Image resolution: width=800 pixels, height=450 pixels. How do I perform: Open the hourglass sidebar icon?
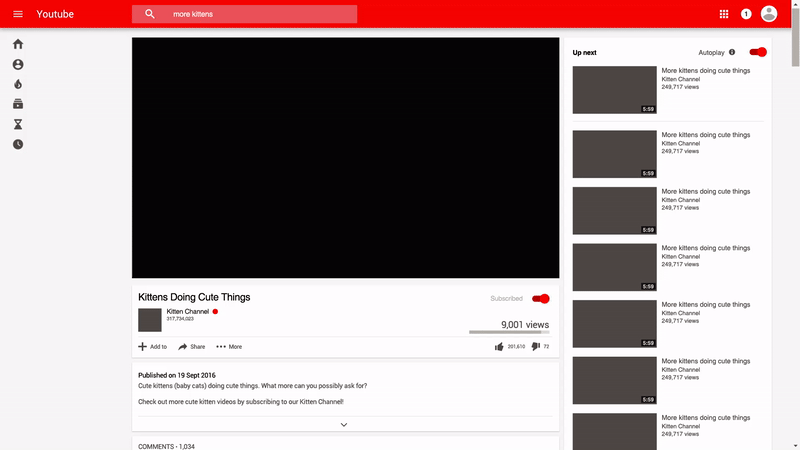tap(18, 124)
